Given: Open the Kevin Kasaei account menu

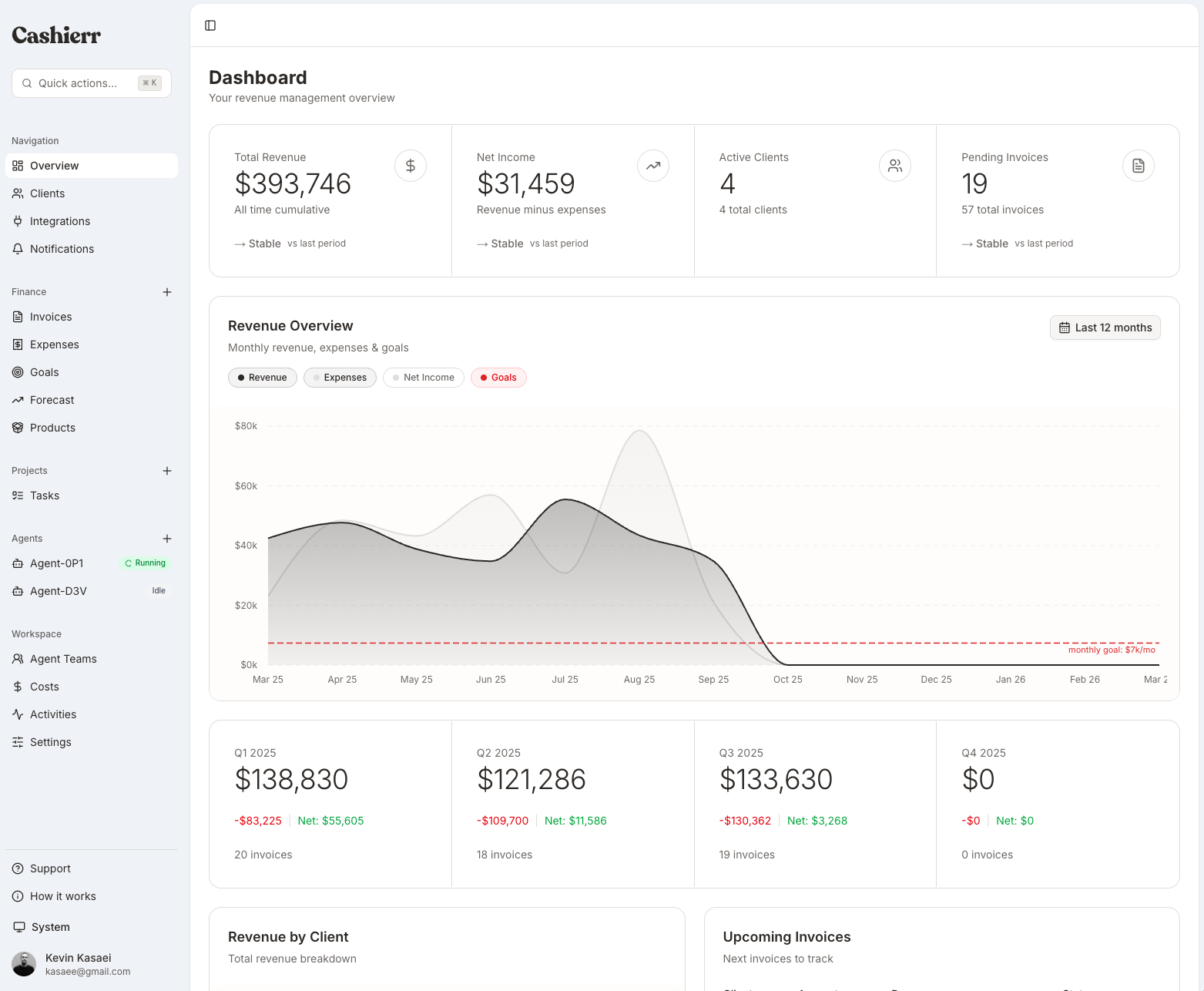Looking at the screenshot, I should click(77, 964).
